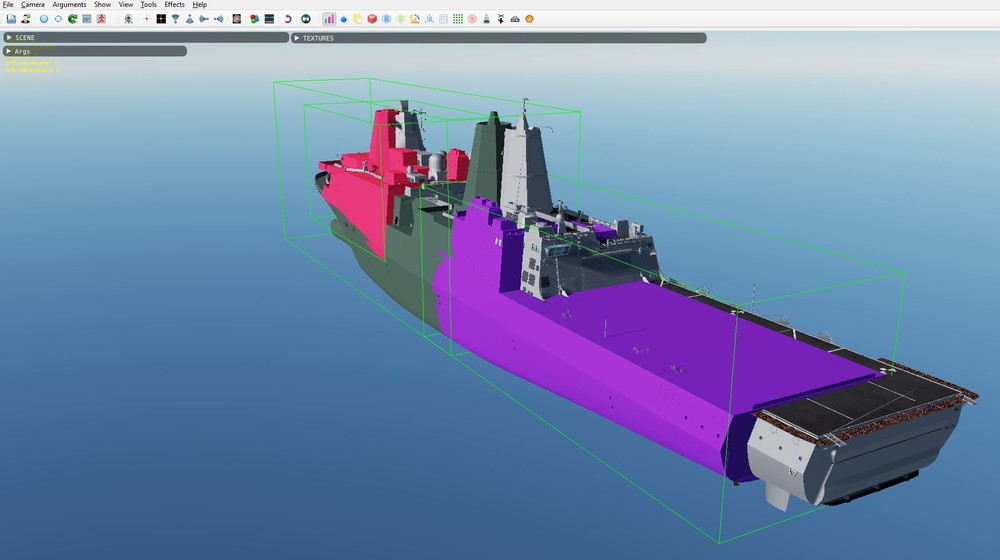Viewport: 1000px width, 560px height.
Task: Click the green dotted grid icon
Action: click(x=457, y=19)
